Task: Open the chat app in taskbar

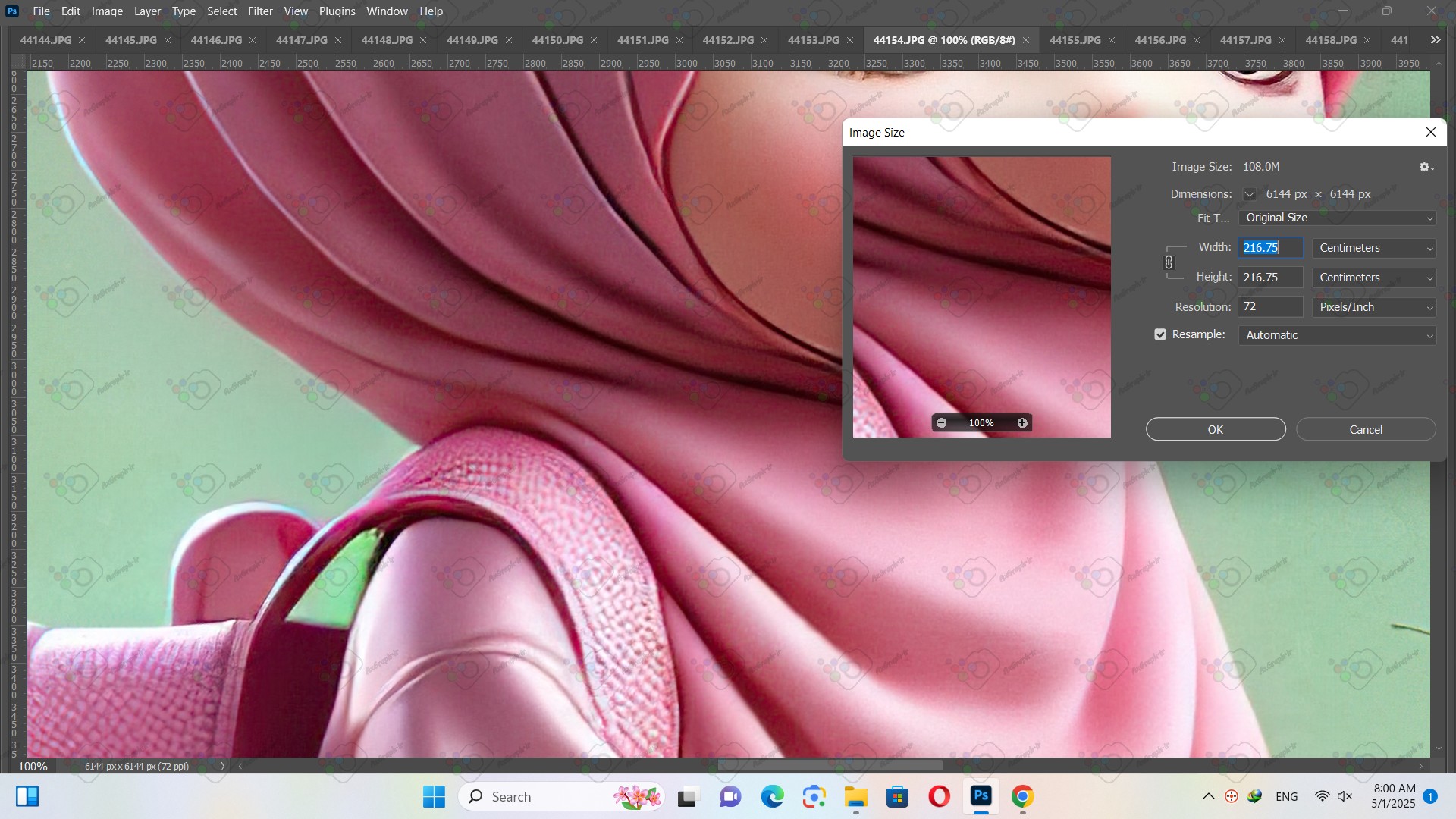Action: pyautogui.click(x=730, y=796)
